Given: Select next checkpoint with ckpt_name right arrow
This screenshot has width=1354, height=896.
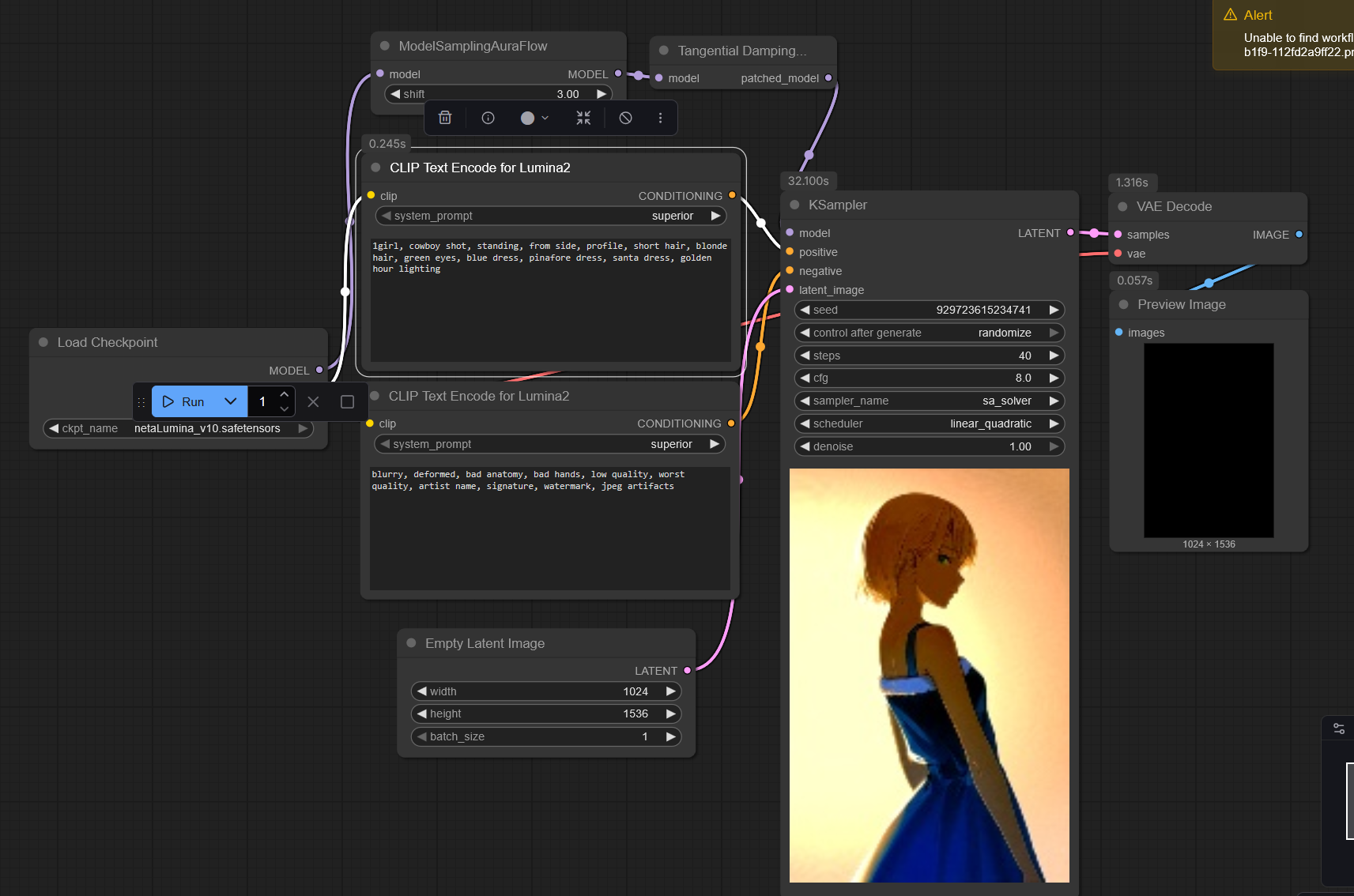Looking at the screenshot, I should coord(303,428).
